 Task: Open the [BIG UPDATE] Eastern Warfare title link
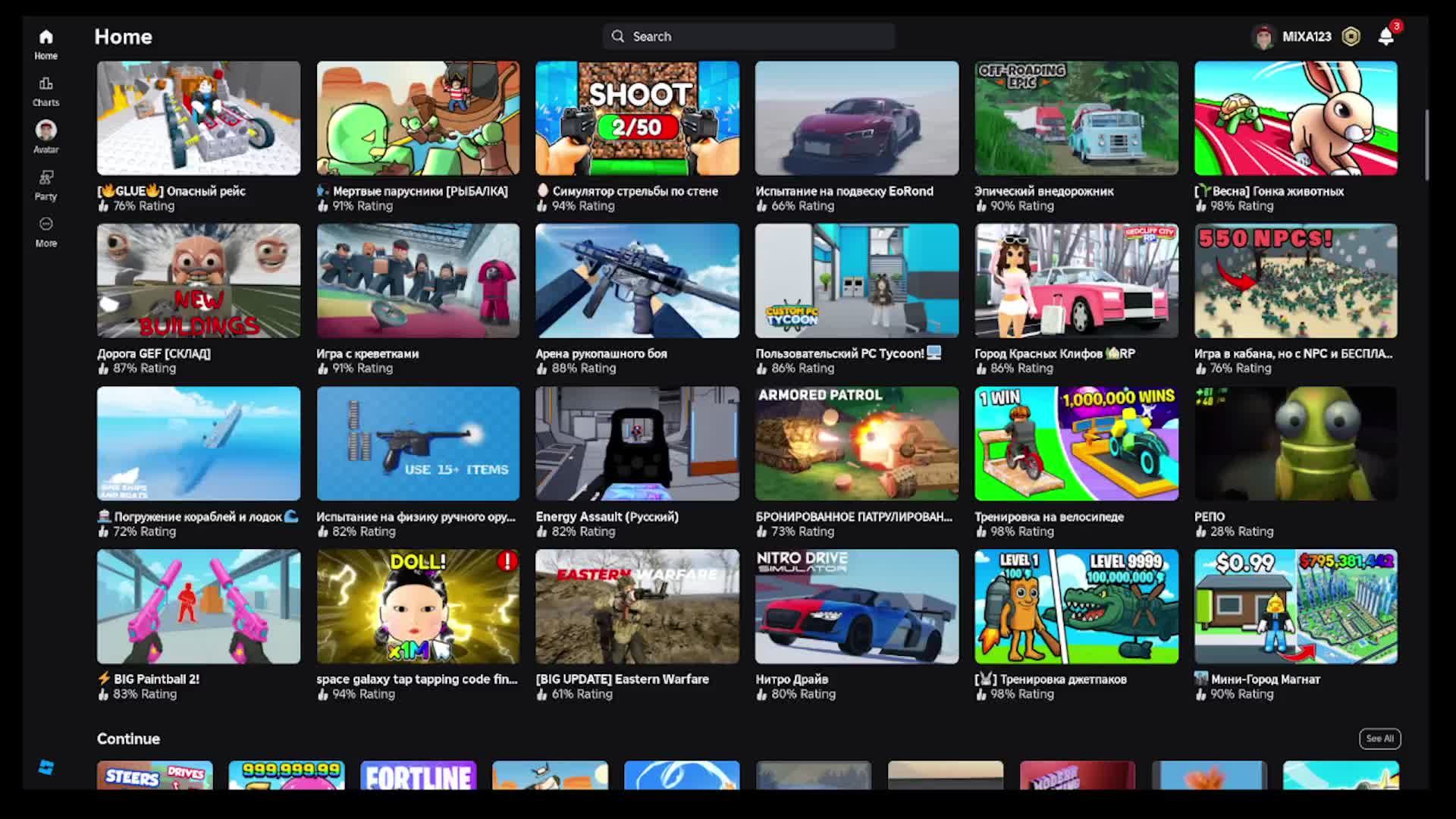tap(622, 679)
